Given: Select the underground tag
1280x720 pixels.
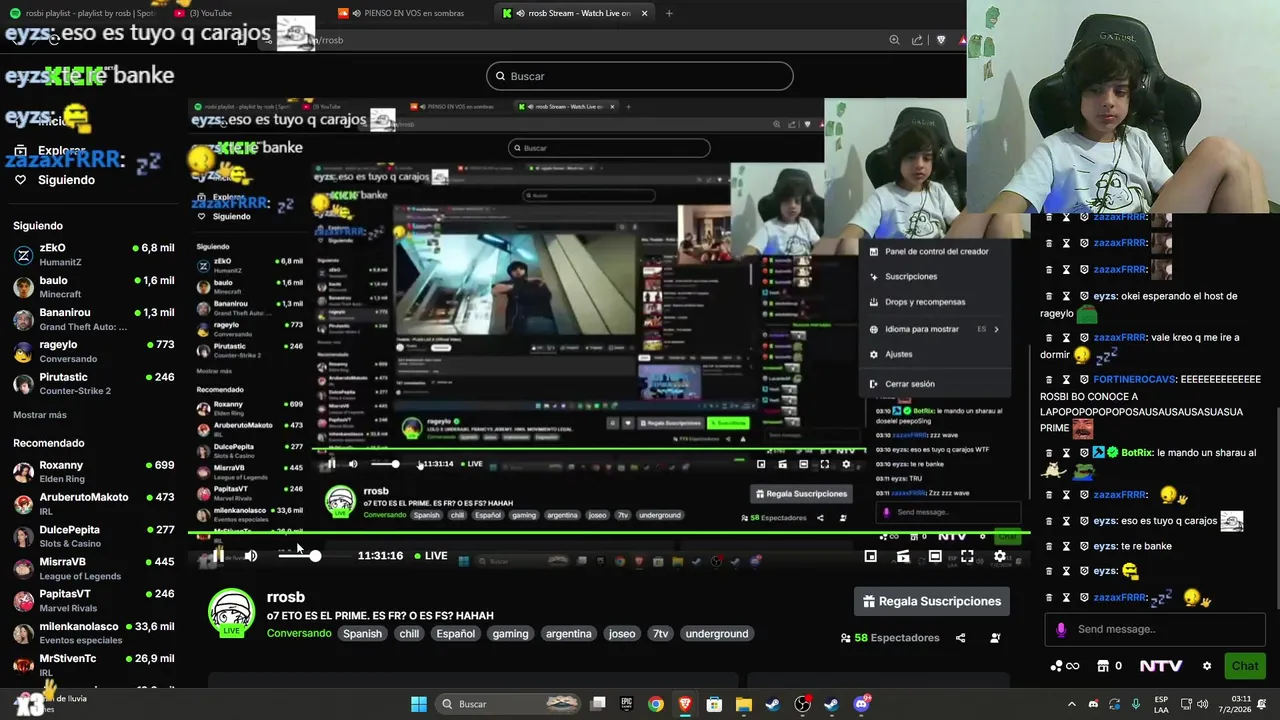Looking at the screenshot, I should 717,634.
